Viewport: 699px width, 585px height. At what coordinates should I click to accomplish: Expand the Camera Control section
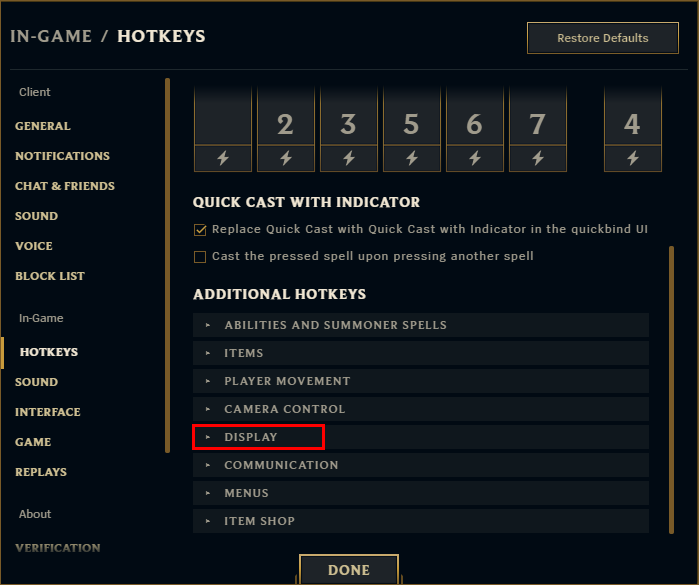(284, 409)
